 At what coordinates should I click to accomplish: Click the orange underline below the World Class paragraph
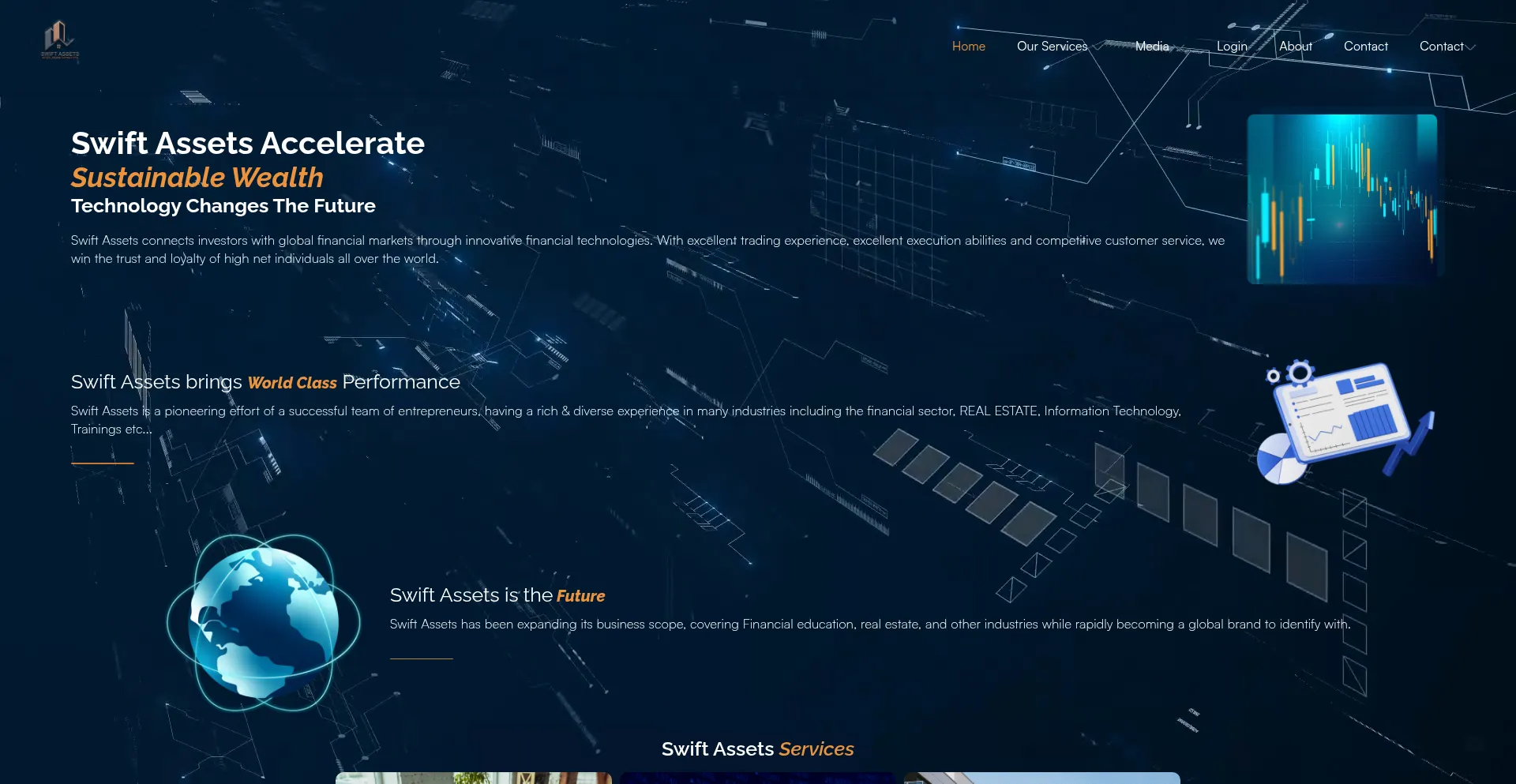tap(103, 463)
